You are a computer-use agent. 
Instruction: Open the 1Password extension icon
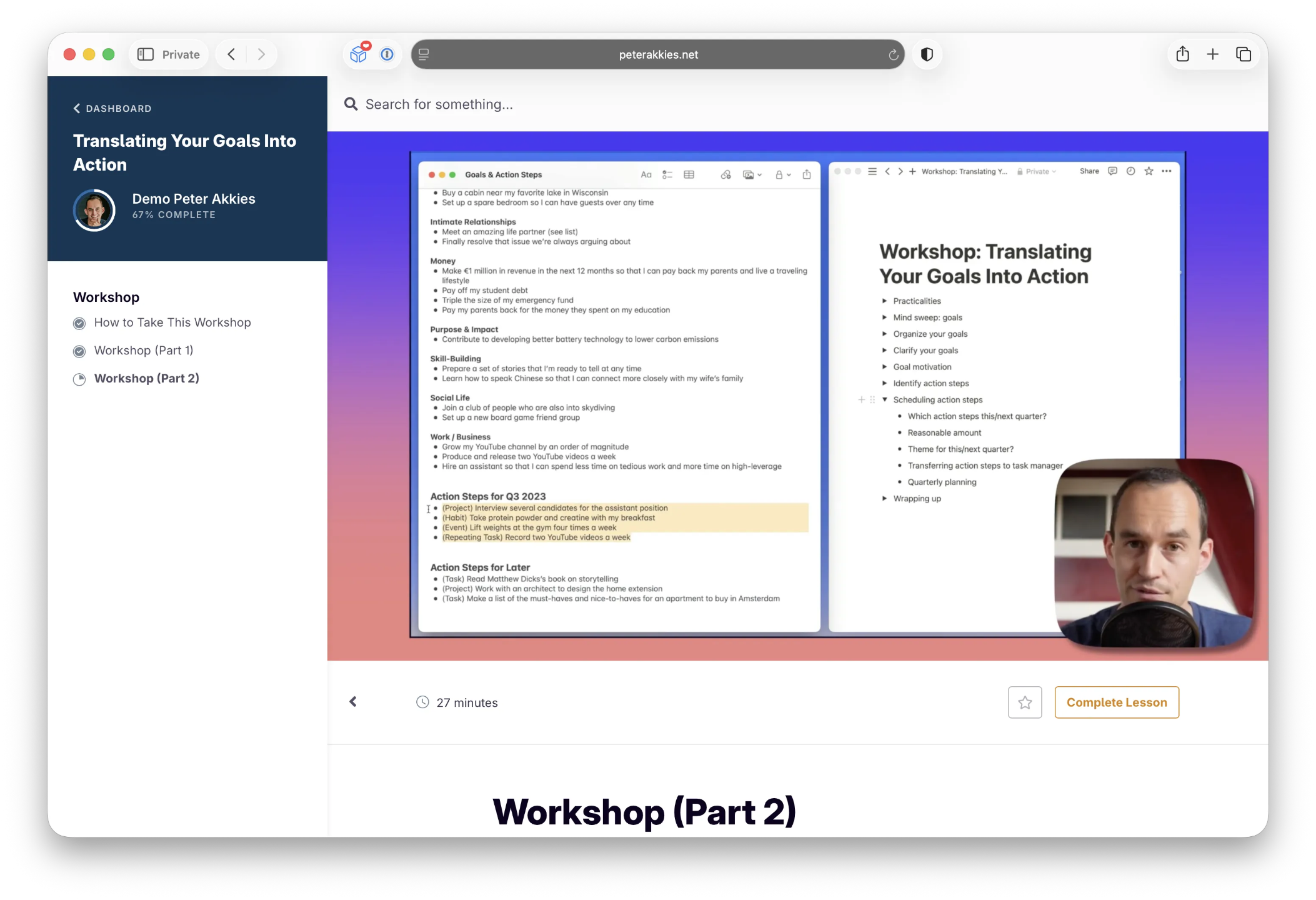pyautogui.click(x=387, y=54)
